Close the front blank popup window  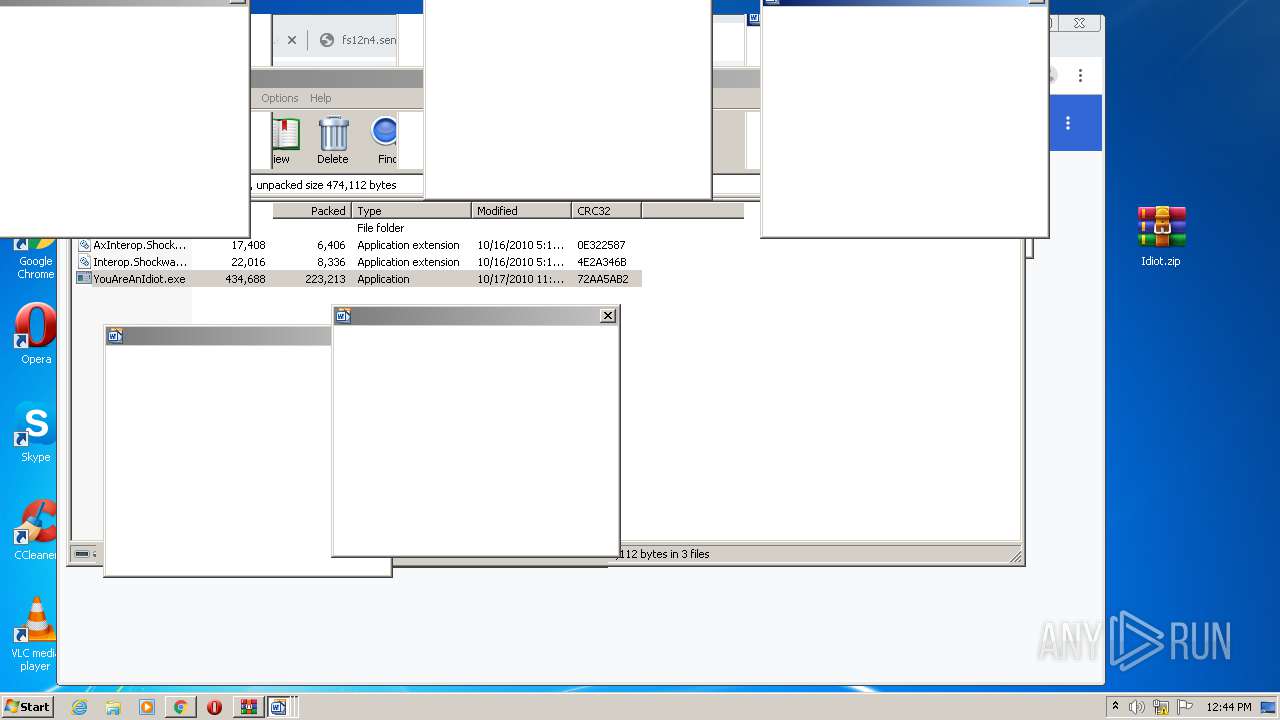click(607, 316)
